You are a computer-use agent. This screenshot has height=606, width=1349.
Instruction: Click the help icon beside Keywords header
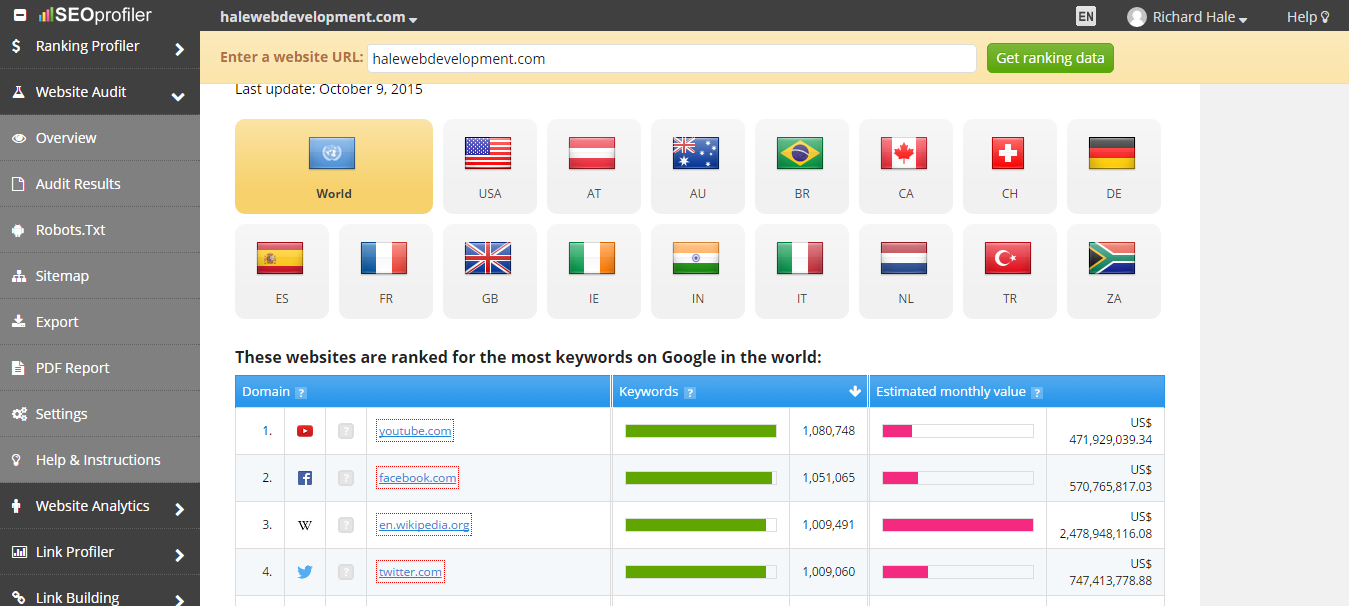(x=690, y=393)
